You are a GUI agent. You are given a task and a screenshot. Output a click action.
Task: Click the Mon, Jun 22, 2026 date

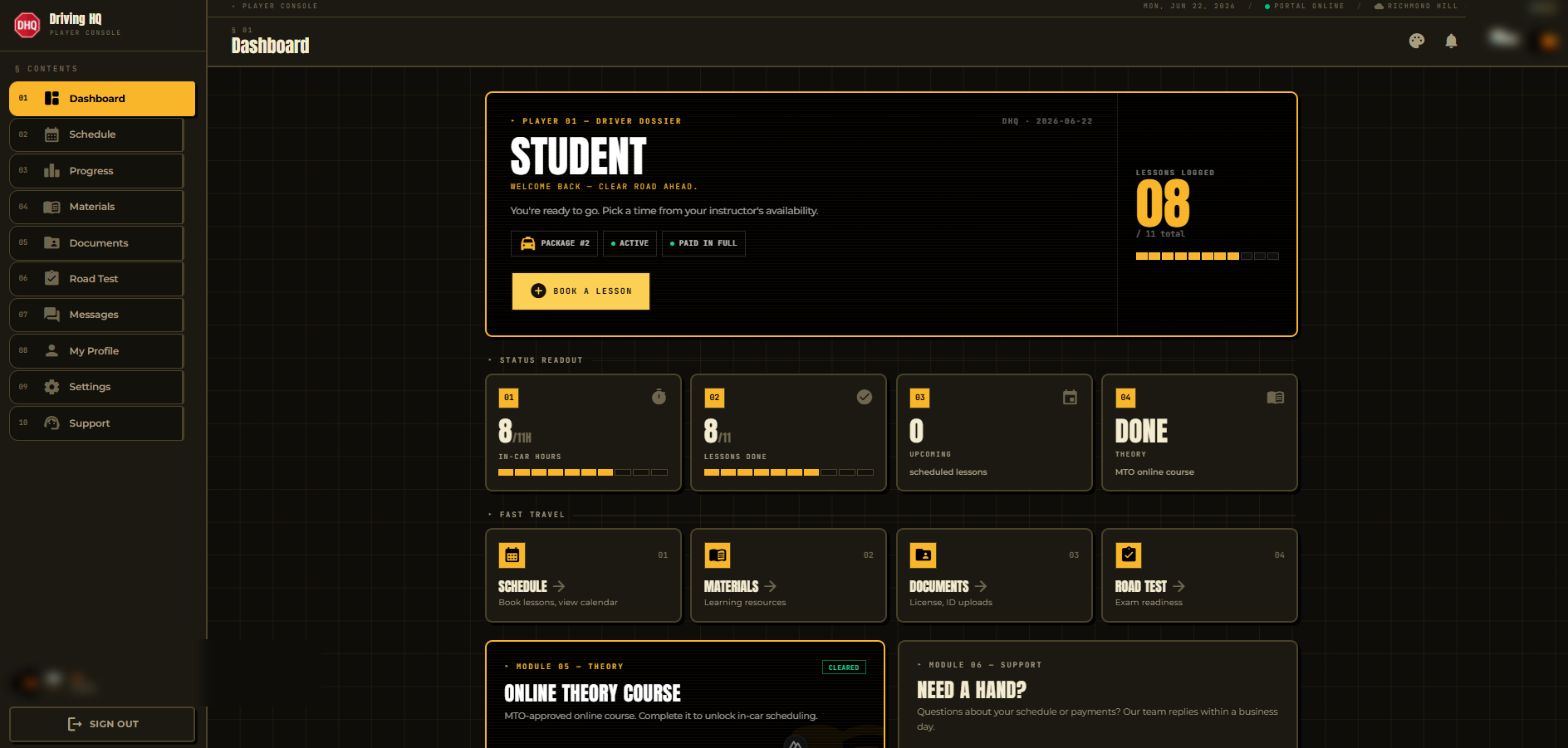[x=1189, y=6]
